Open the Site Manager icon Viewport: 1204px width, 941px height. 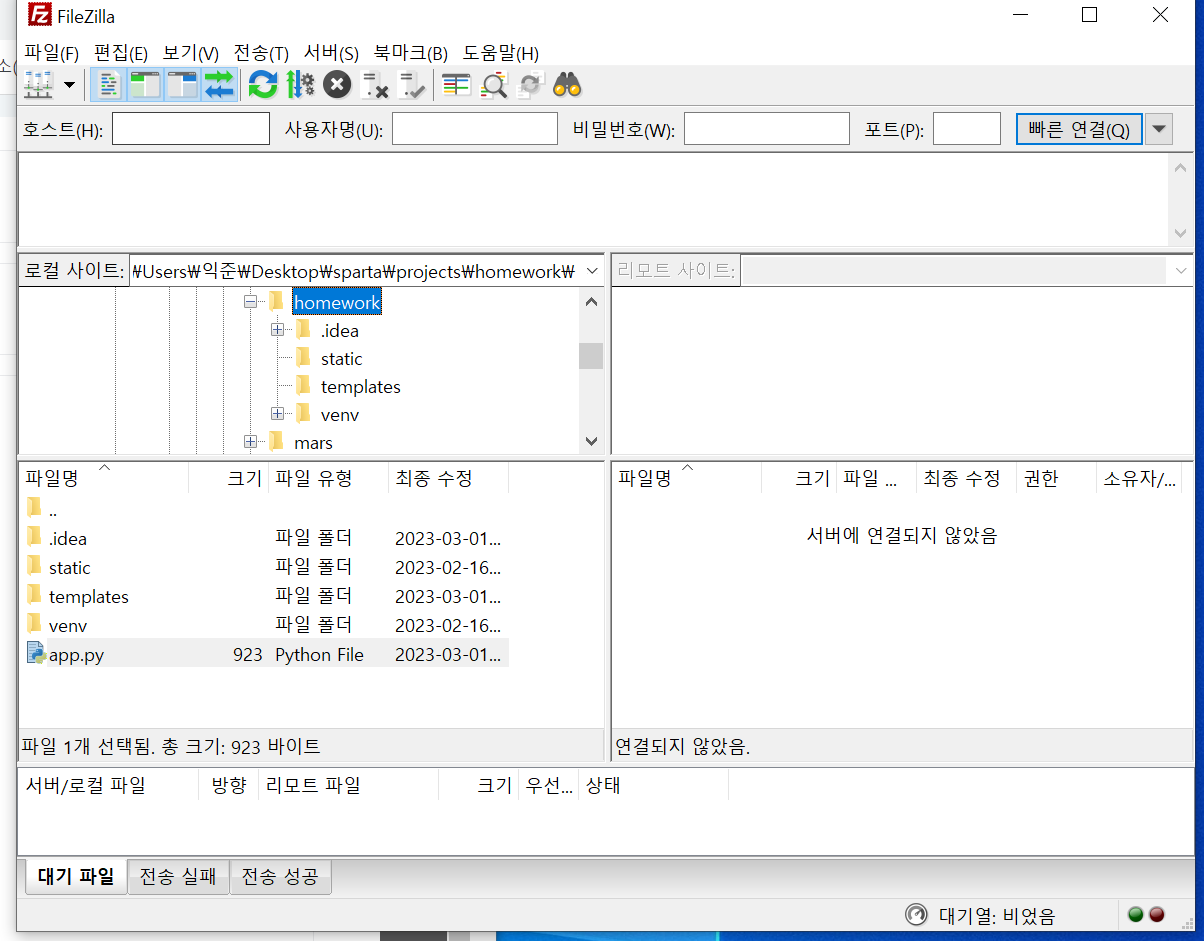(38, 86)
